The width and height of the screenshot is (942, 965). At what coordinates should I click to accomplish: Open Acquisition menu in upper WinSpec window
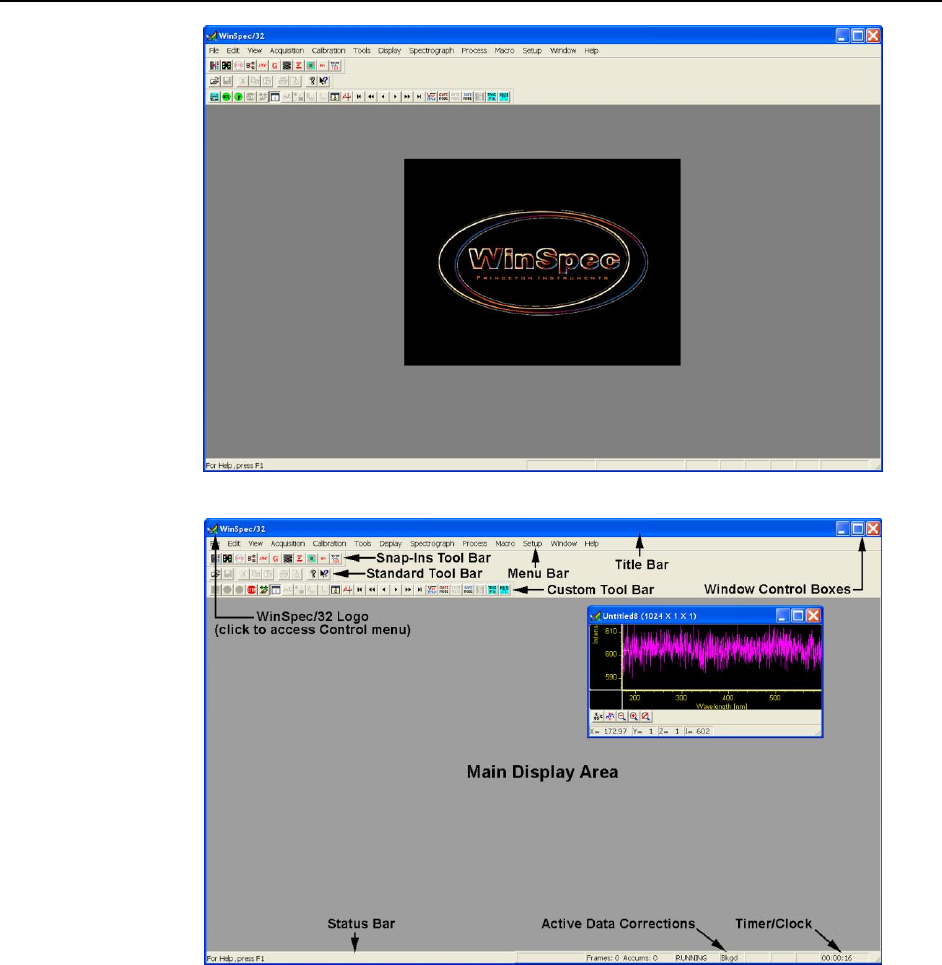coord(287,50)
